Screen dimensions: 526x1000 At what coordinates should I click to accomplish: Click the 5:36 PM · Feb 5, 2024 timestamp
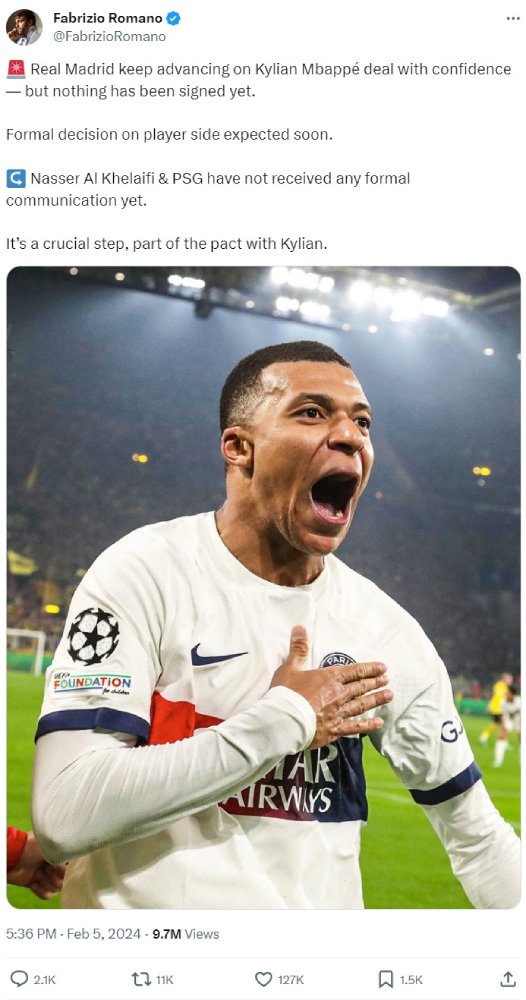pos(73,934)
